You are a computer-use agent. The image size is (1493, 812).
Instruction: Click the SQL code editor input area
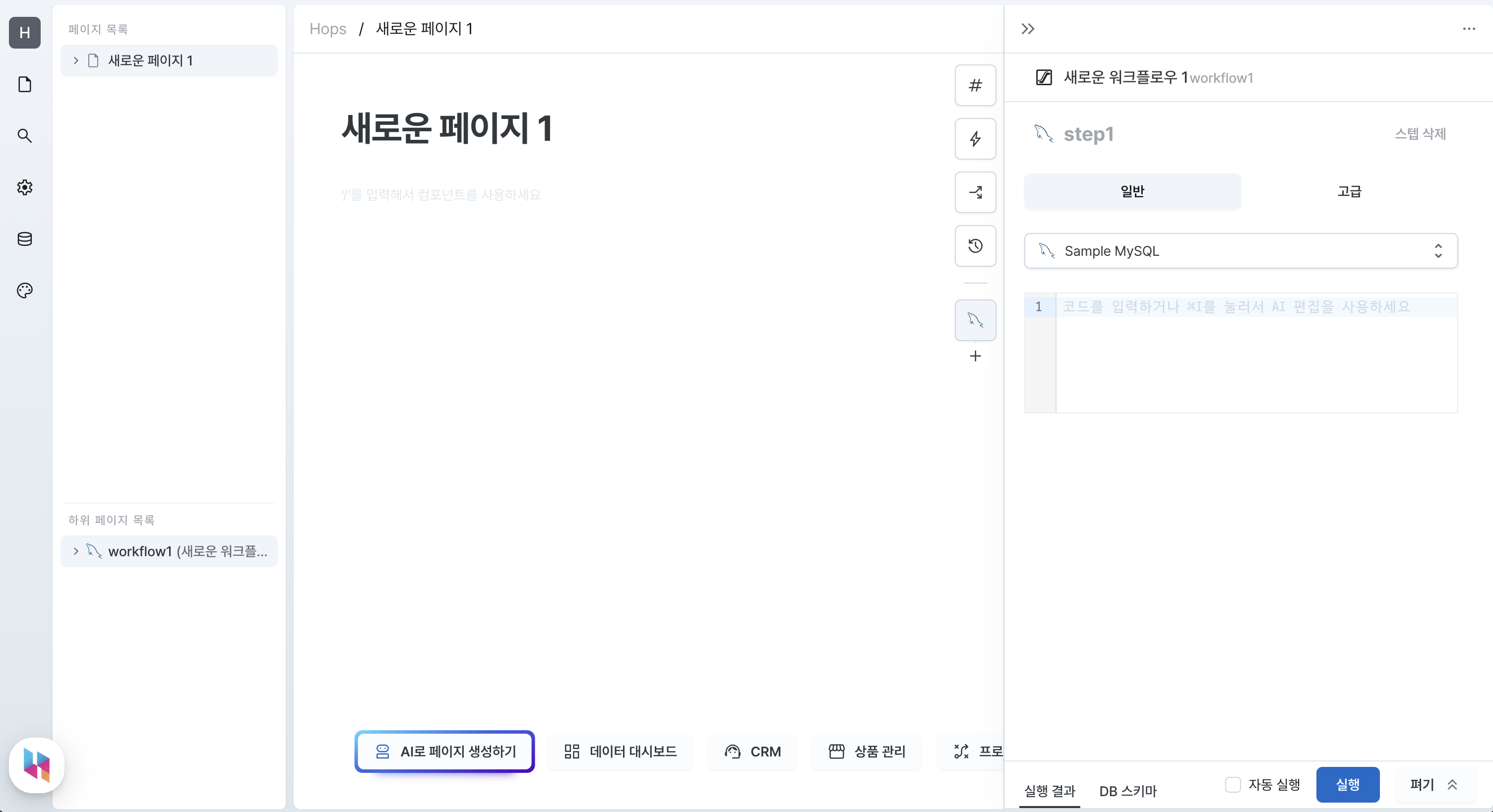coord(1256,353)
